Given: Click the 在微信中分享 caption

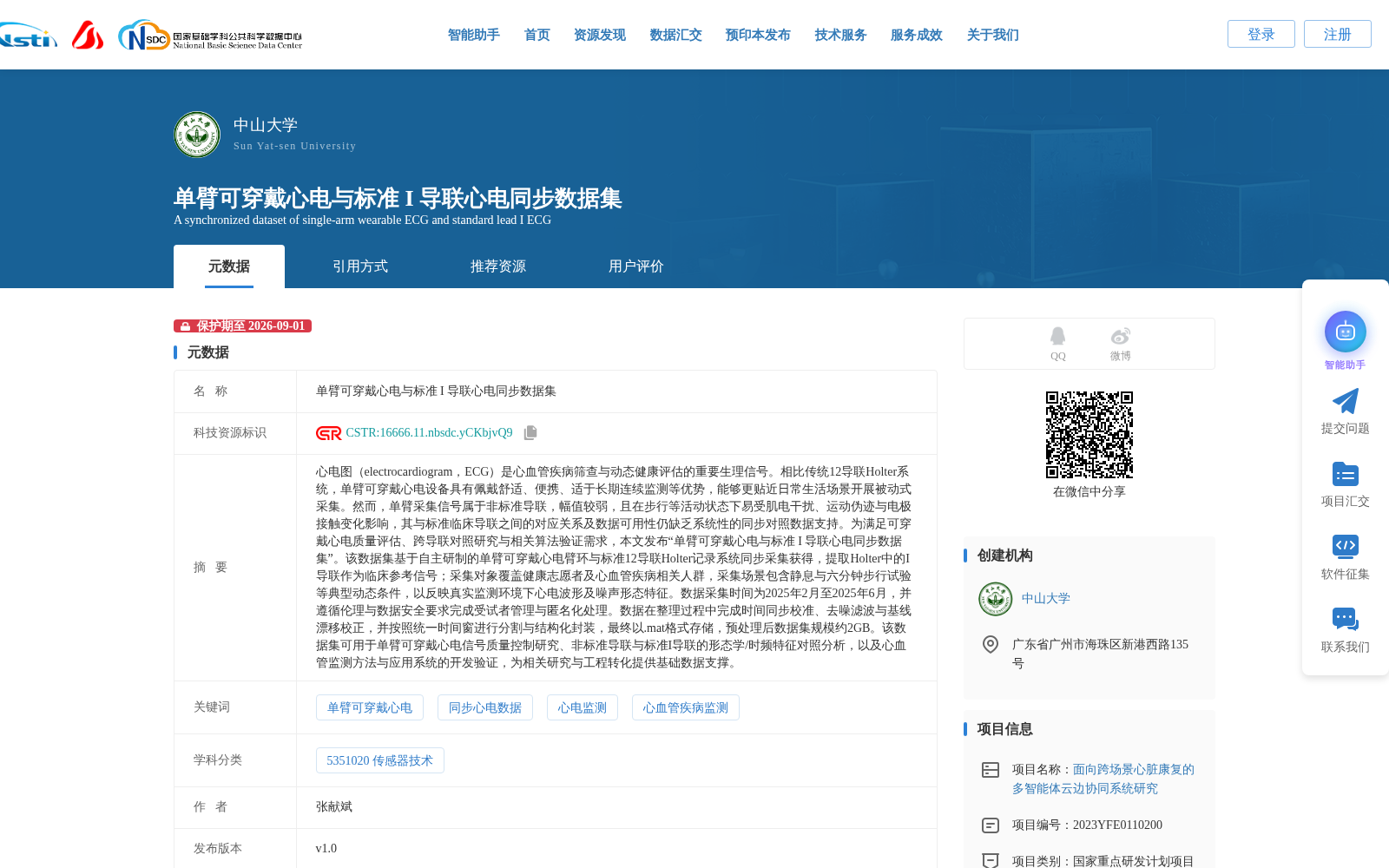Looking at the screenshot, I should [1089, 492].
